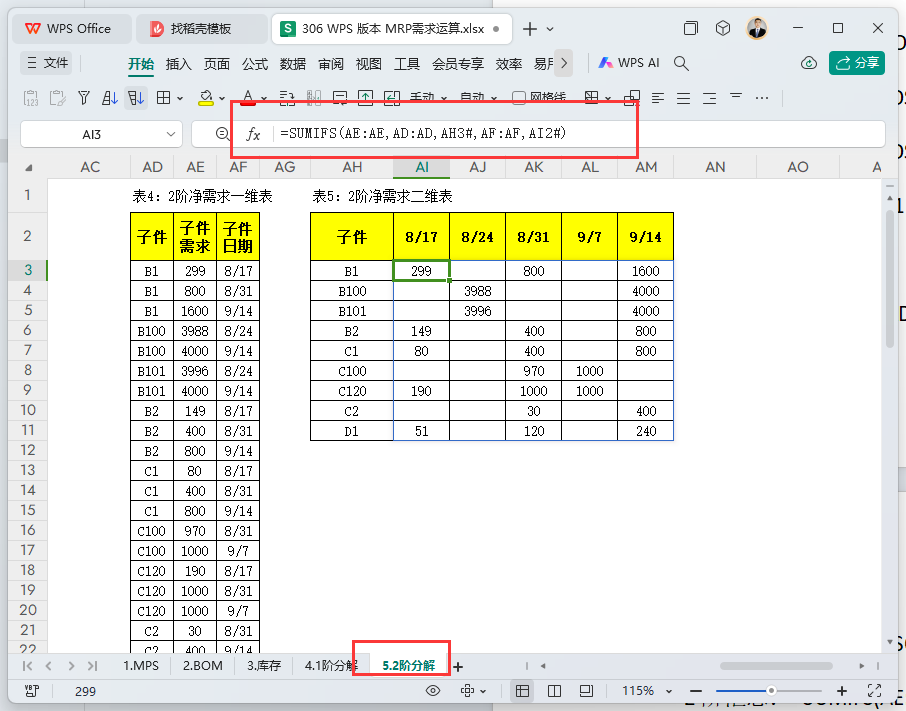
Task: Click the zoom magnifier beside formula bar
Action: click(x=222, y=134)
